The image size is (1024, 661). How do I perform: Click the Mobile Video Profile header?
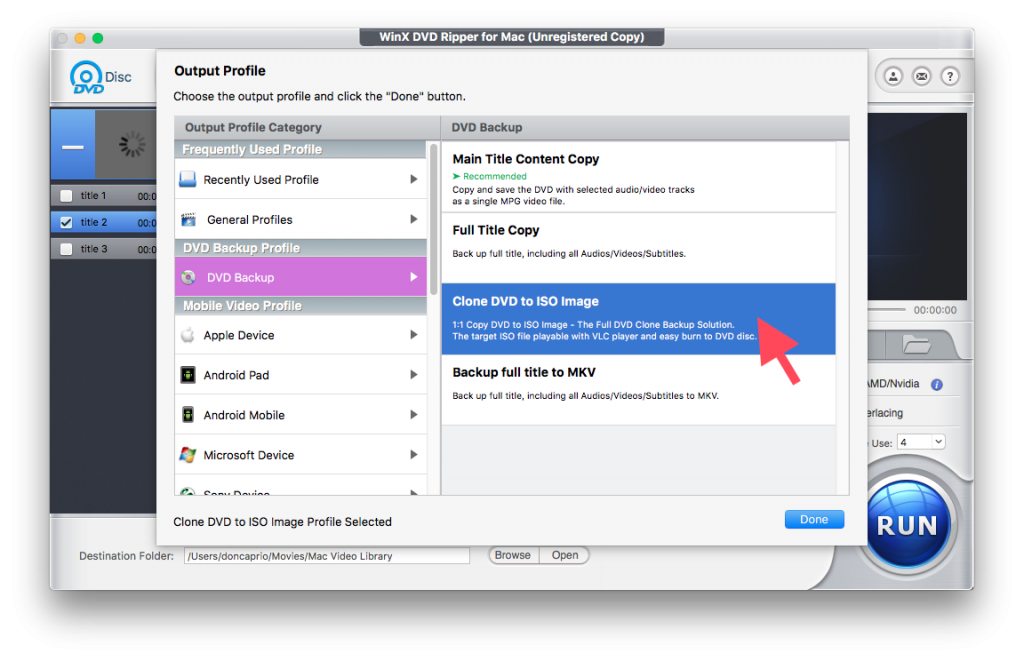[300, 306]
